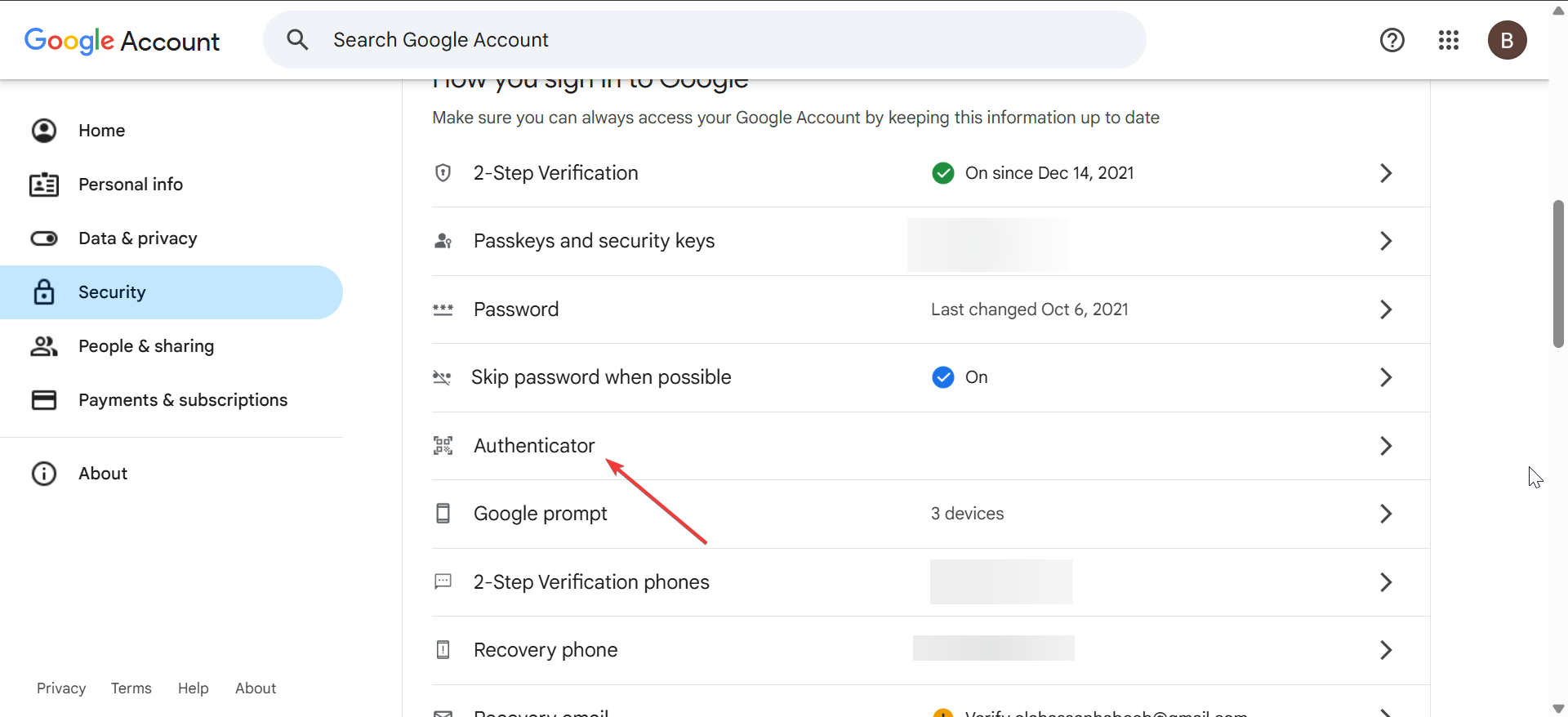This screenshot has height=717, width=1568.
Task: Click the Passkeys and security keys icon
Action: [443, 241]
